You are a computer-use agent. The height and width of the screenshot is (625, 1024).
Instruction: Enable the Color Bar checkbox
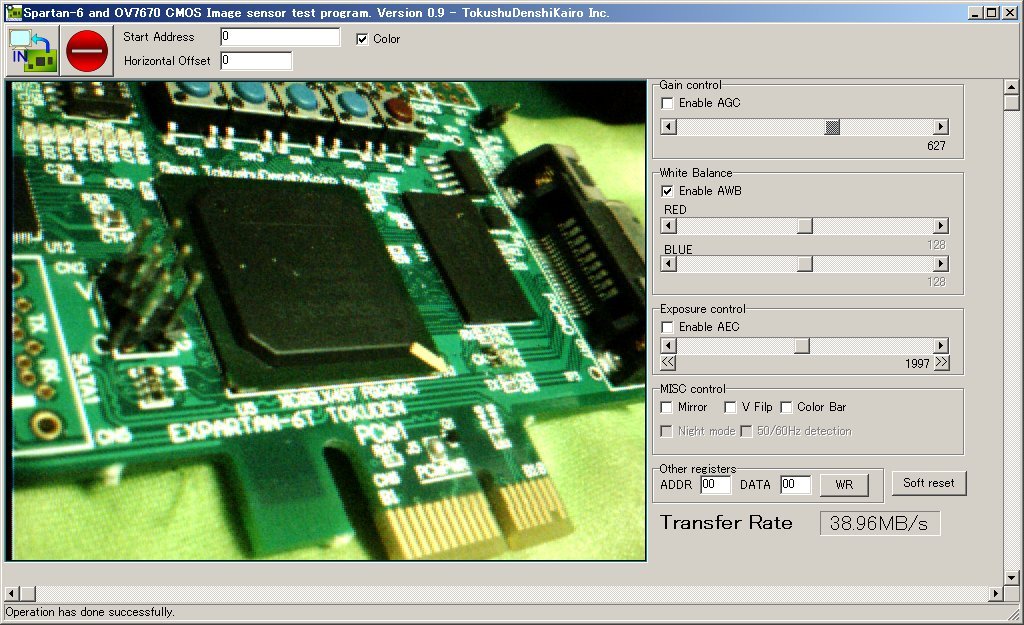pos(787,407)
